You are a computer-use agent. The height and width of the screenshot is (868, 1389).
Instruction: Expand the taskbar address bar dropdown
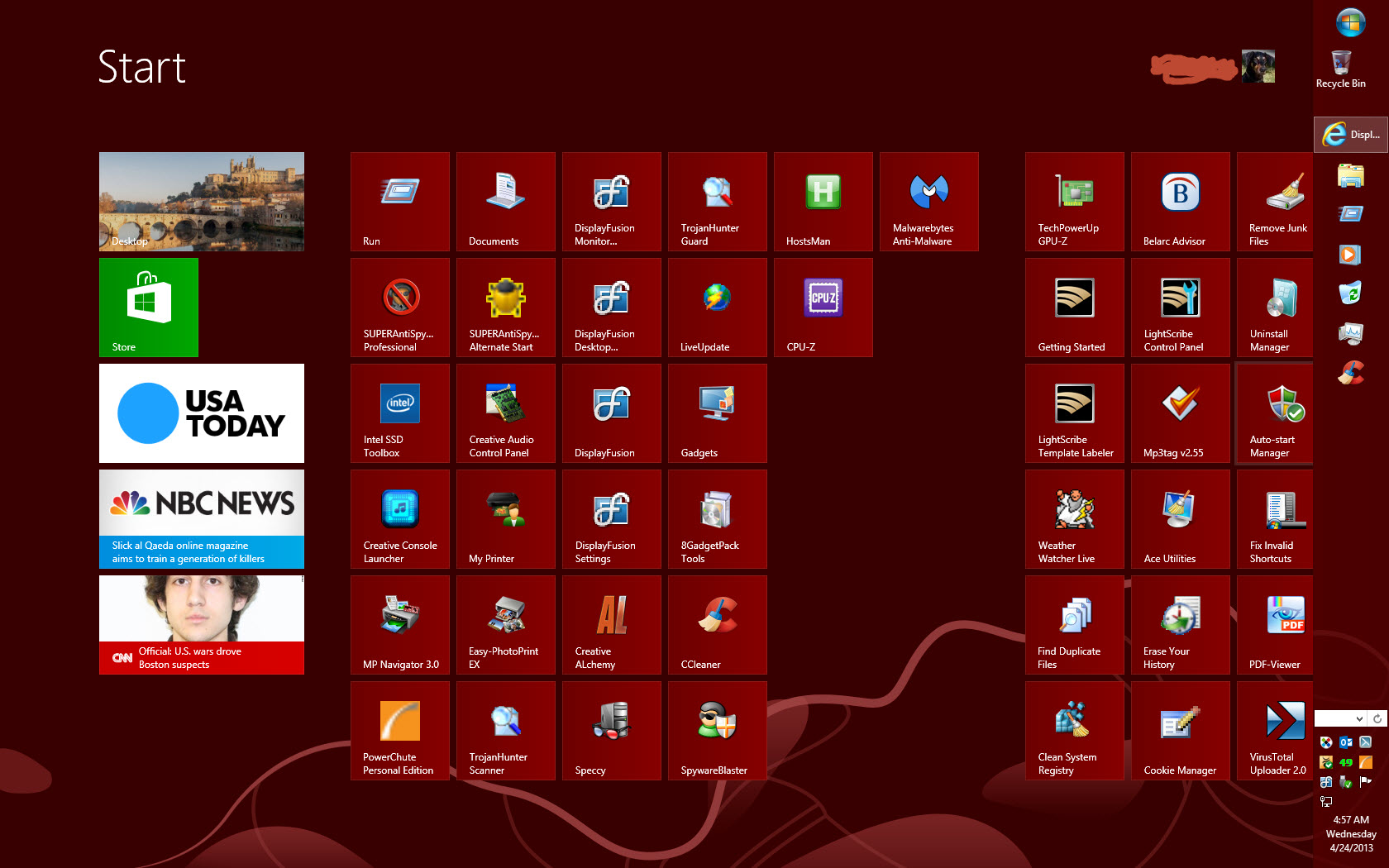tap(1359, 719)
